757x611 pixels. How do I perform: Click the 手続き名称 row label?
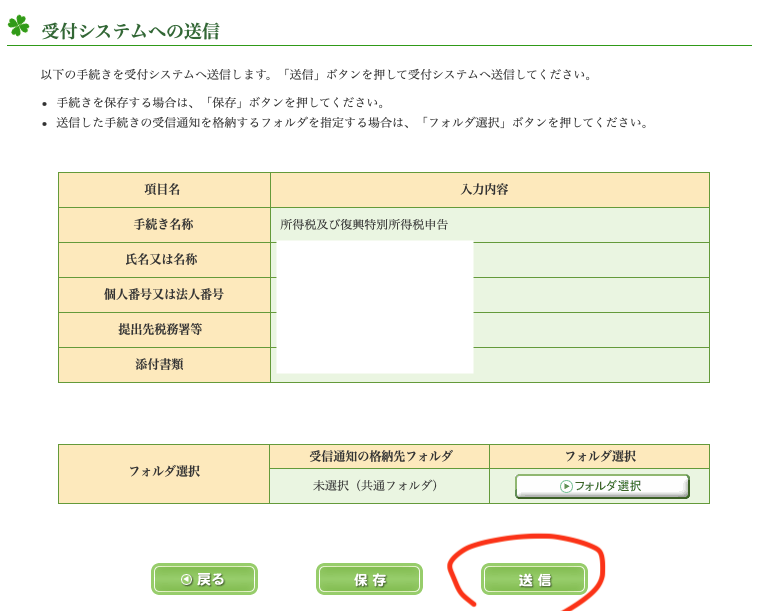[x=163, y=224]
